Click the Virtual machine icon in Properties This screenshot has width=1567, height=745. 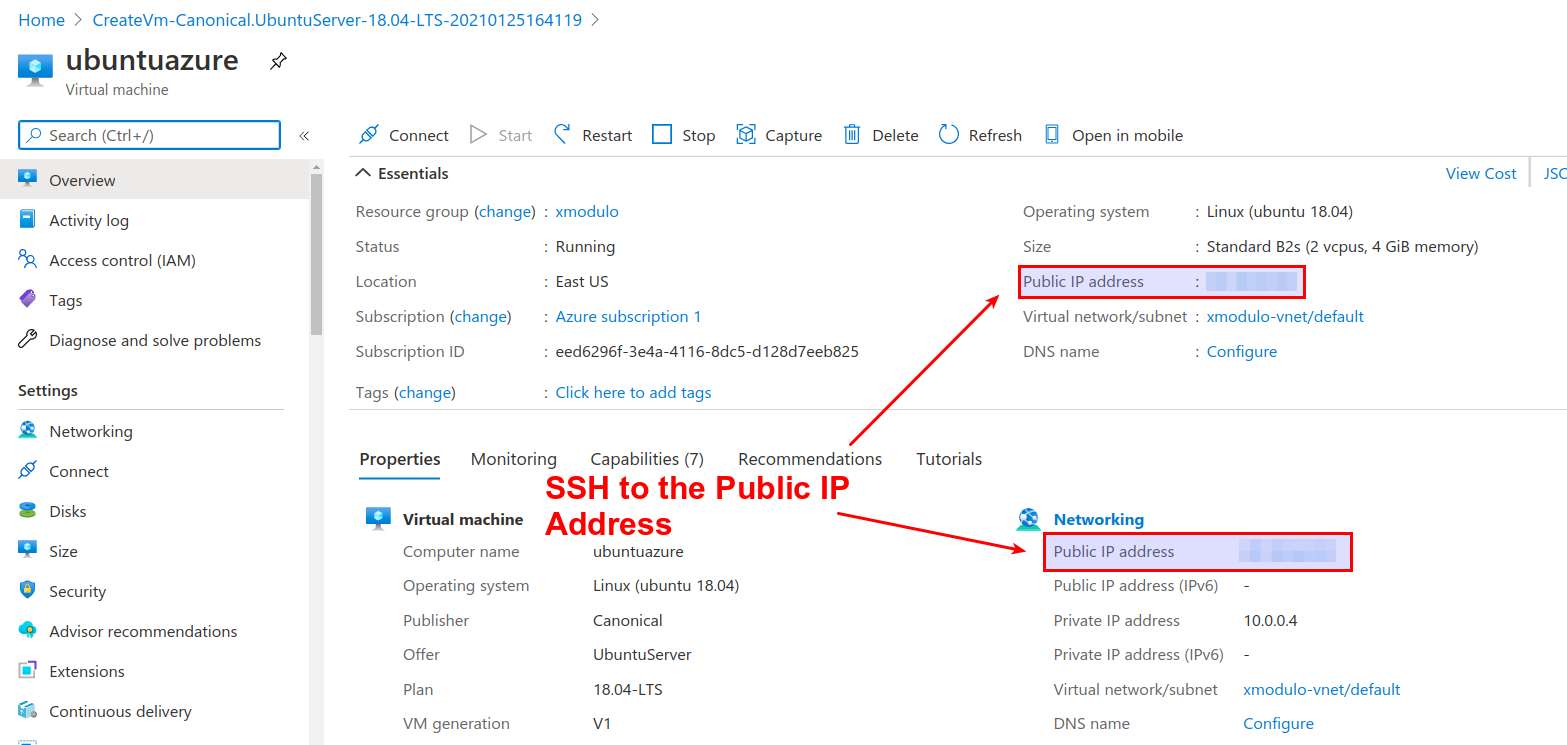(378, 519)
